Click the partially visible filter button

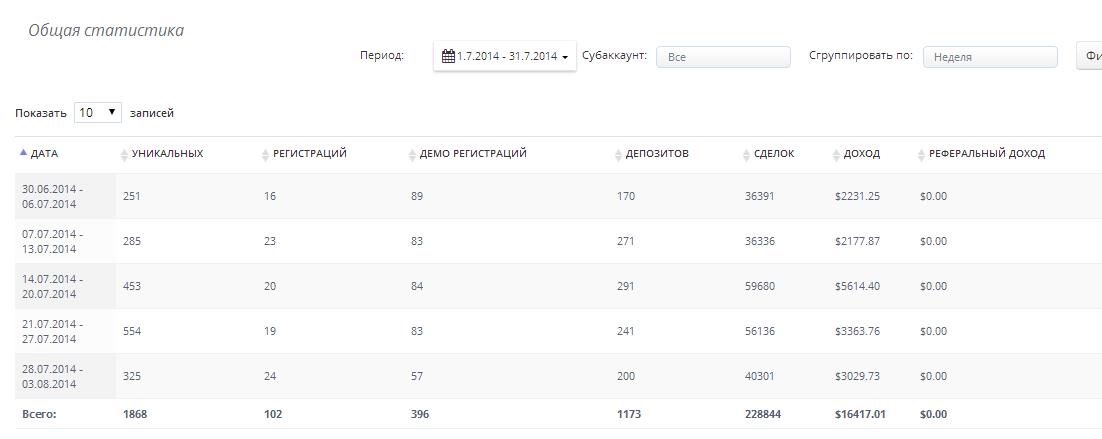click(x=1090, y=57)
